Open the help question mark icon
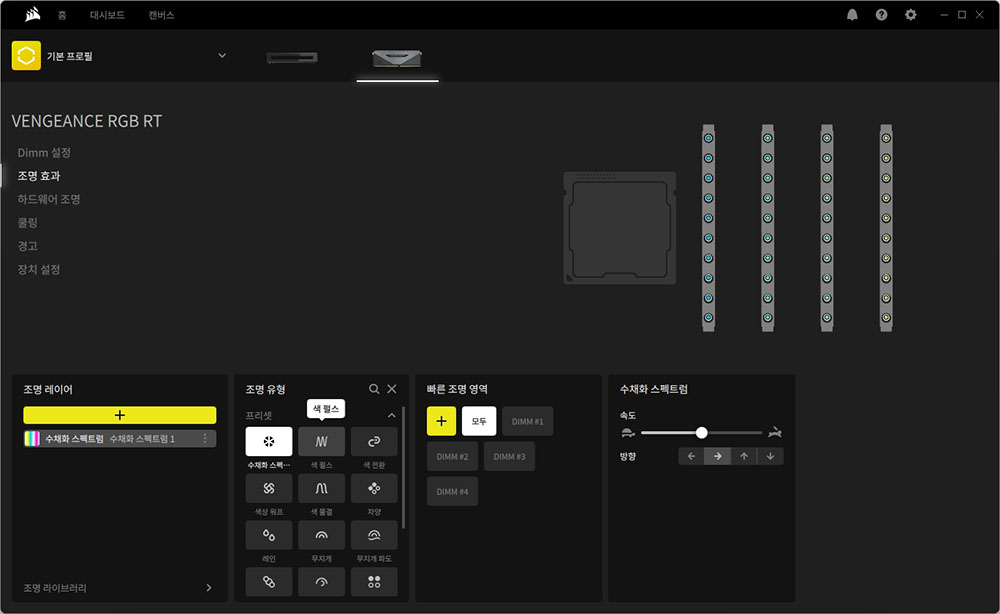This screenshot has width=1000, height=614. tap(881, 15)
